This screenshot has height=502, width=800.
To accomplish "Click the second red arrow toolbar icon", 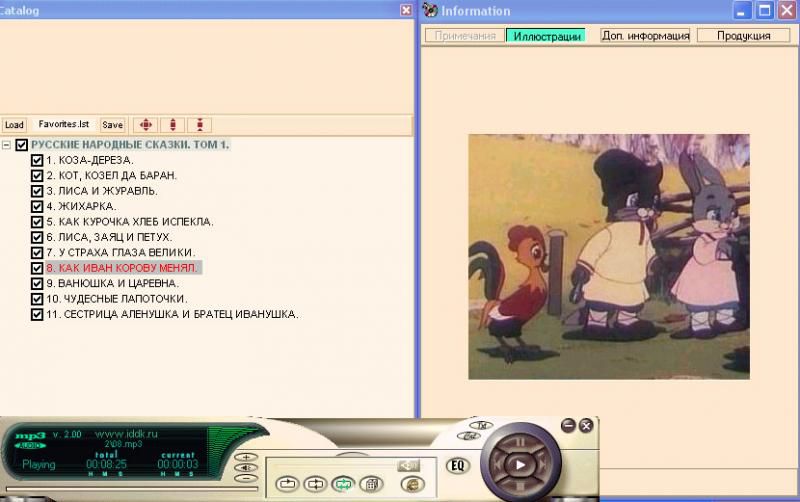I will pos(173,125).
